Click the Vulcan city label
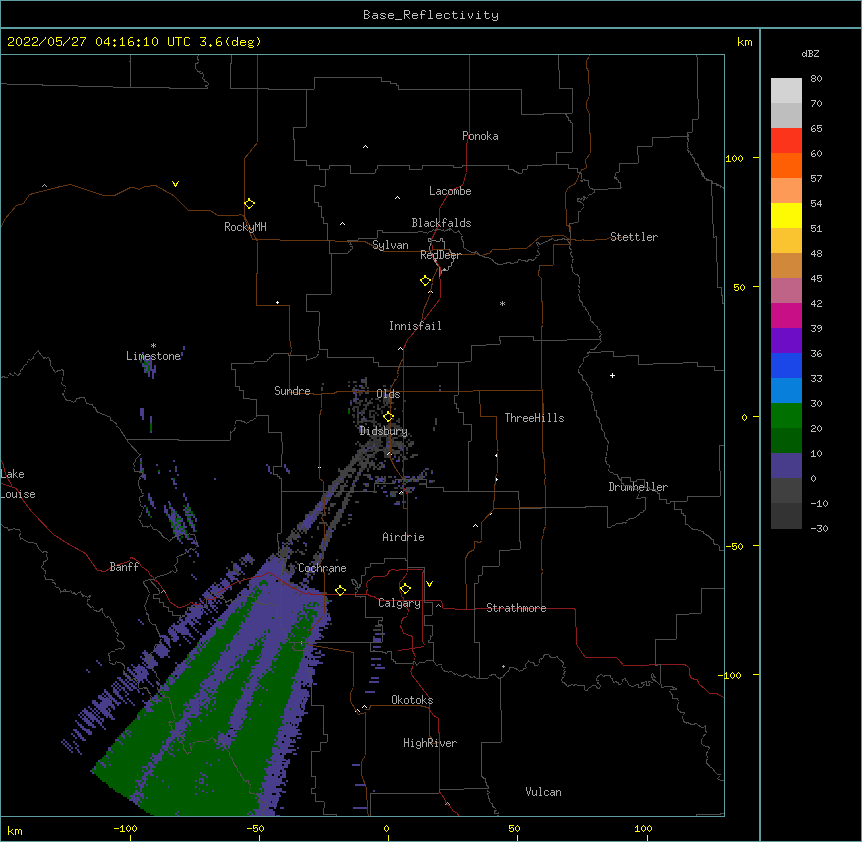862x842 pixels. [x=543, y=792]
